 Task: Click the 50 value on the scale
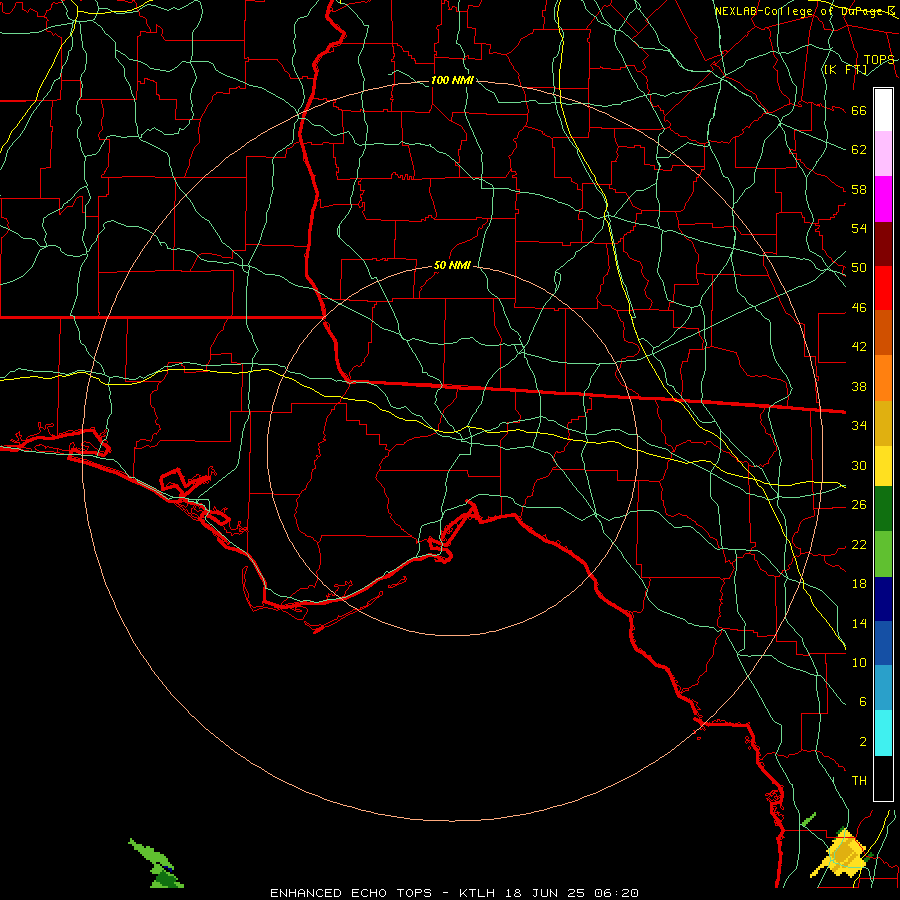[x=859, y=268]
